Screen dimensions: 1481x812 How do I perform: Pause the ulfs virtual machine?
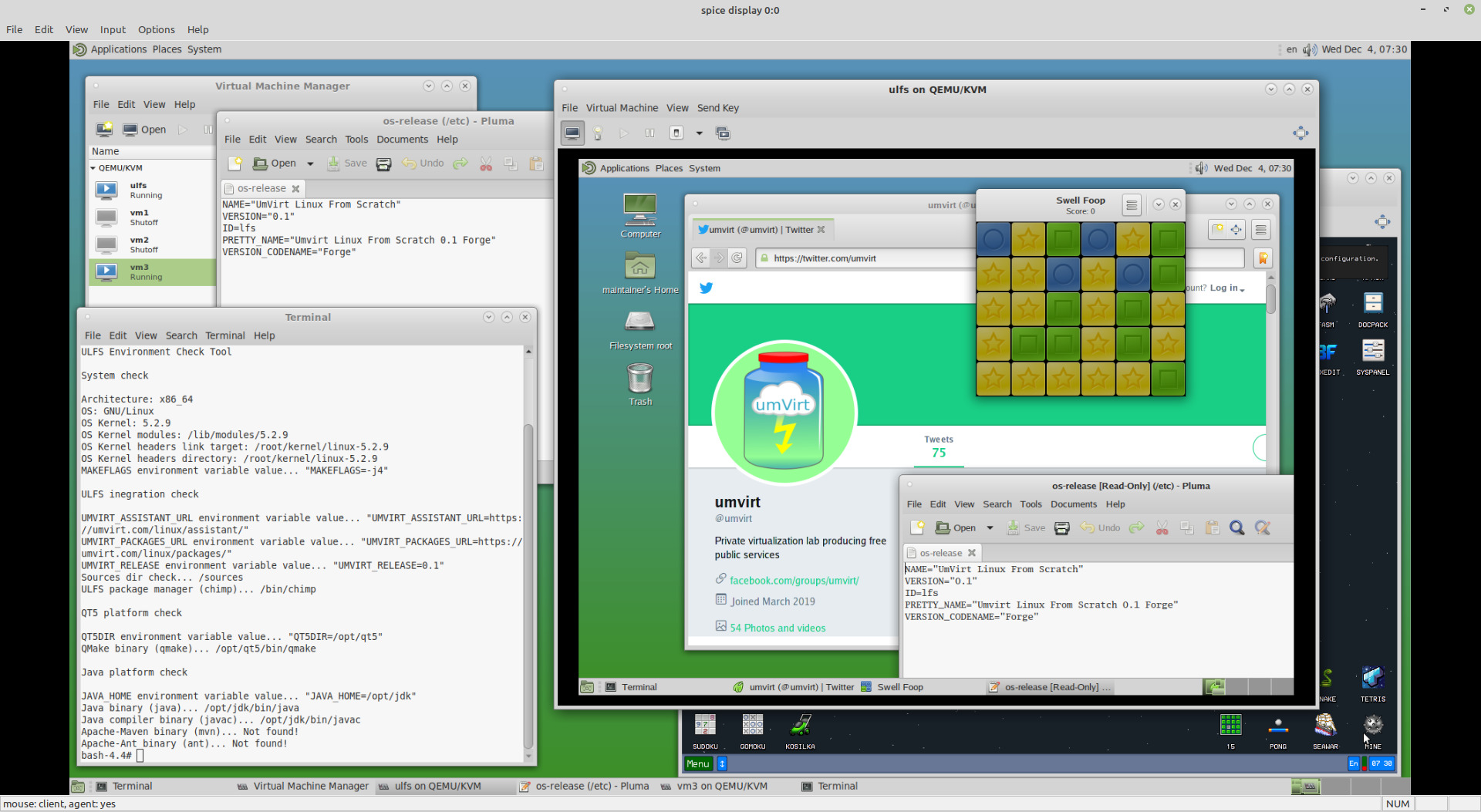click(x=649, y=133)
